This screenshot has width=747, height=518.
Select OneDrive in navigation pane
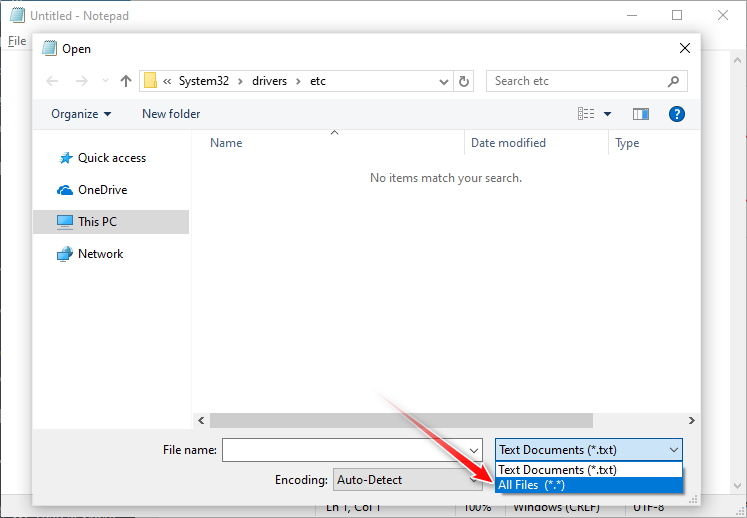click(x=102, y=190)
